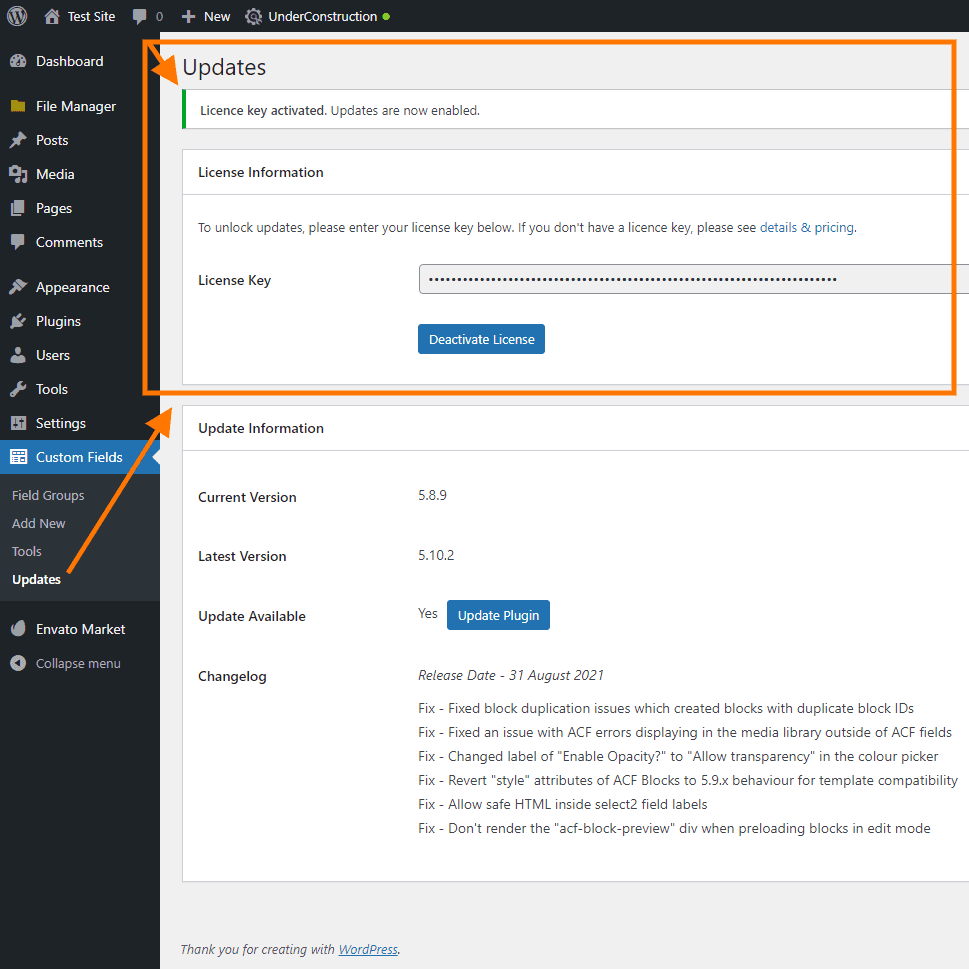969x969 pixels.
Task: Click the Update Information heading
Action: coord(261,428)
